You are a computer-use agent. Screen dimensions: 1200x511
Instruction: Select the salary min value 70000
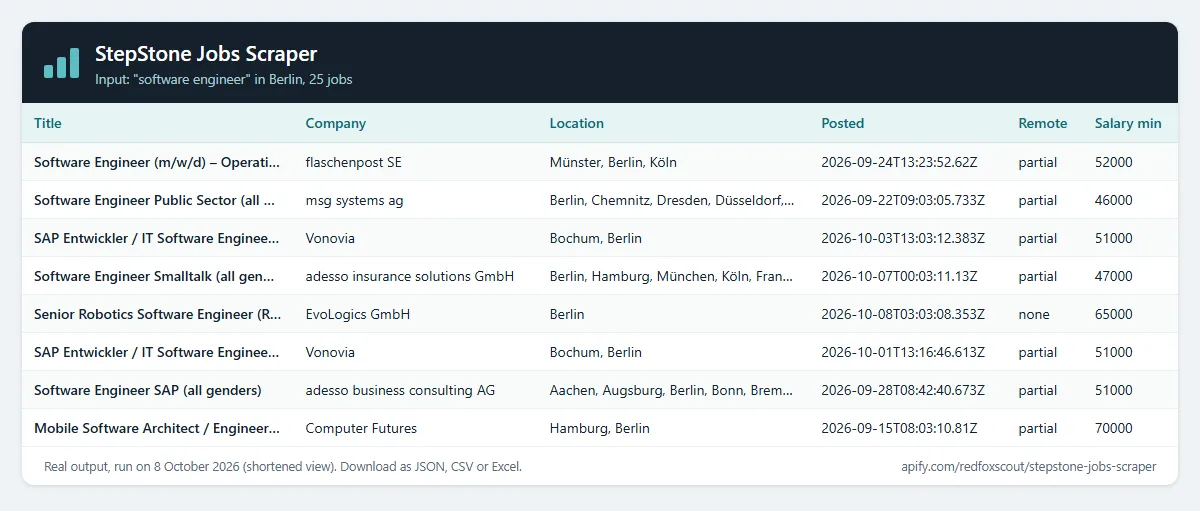point(1114,428)
